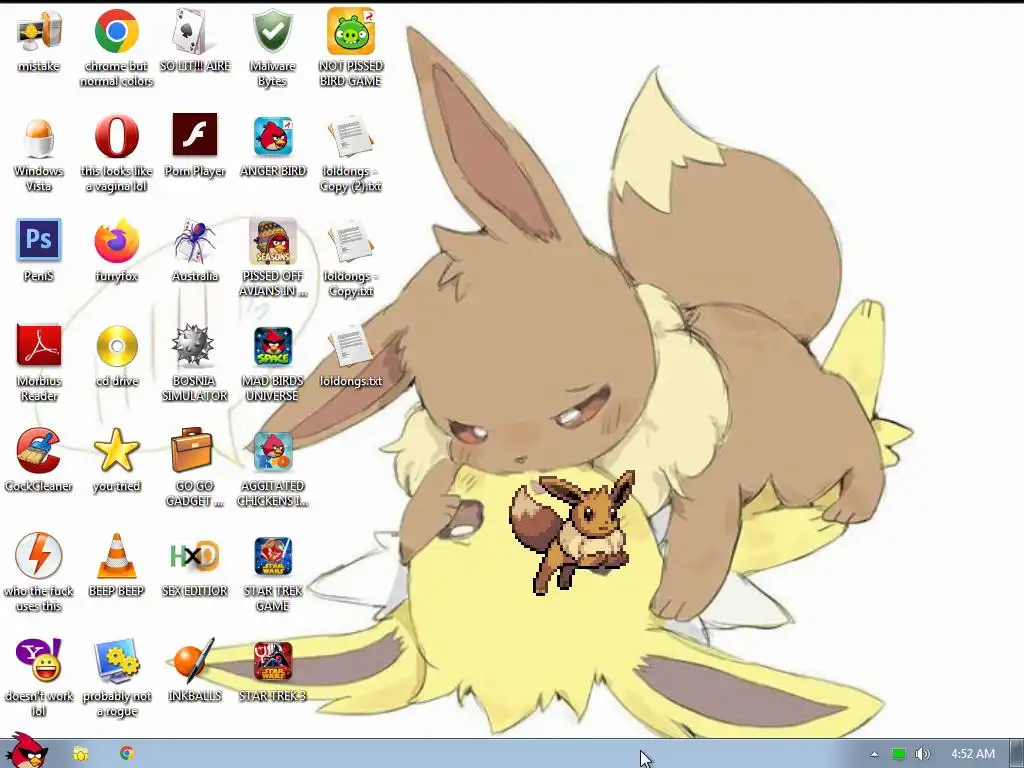Select 'probably not a rogue' gears icon
1024x768 pixels.
116,661
